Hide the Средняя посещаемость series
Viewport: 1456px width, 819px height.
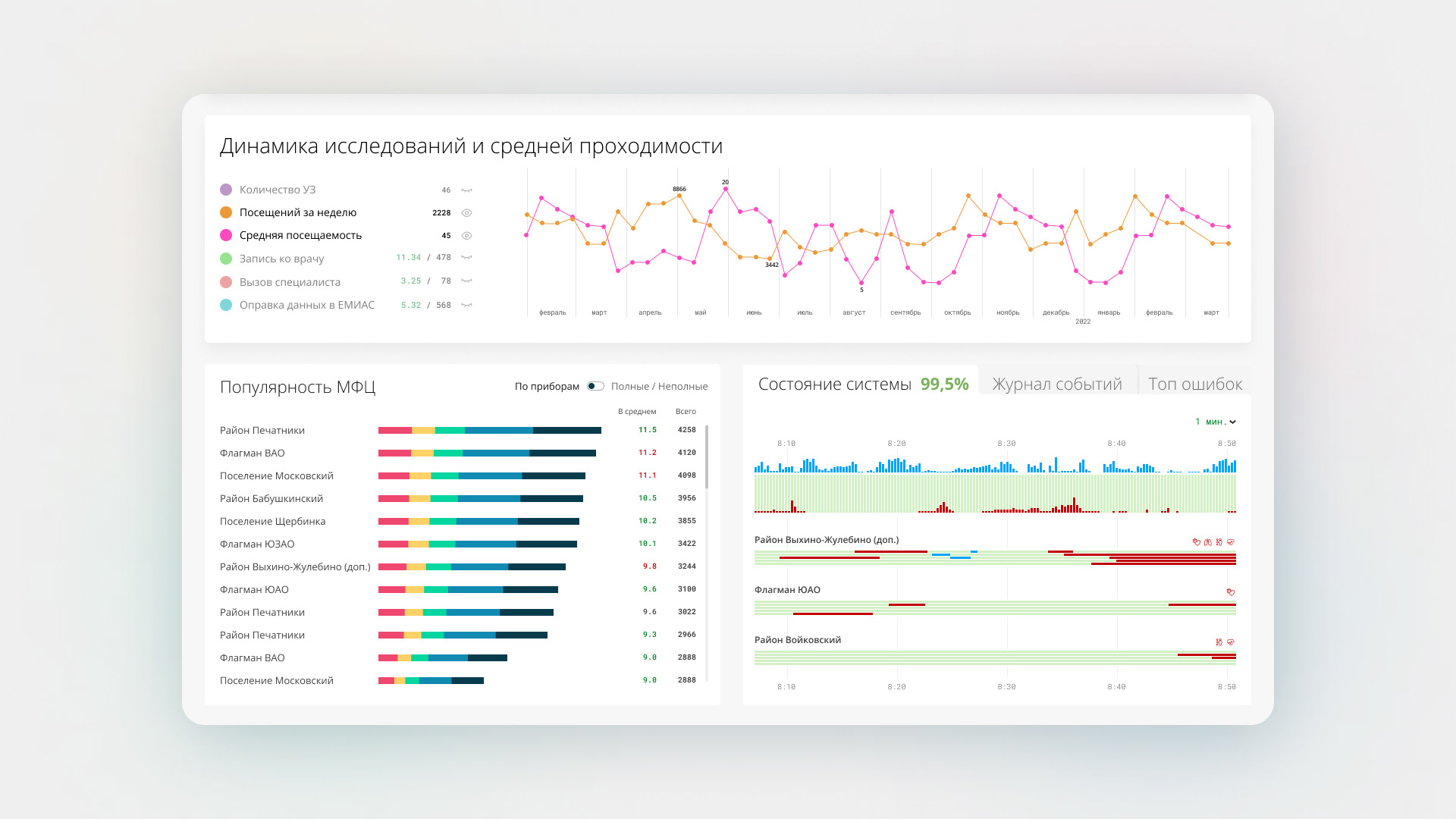point(467,236)
